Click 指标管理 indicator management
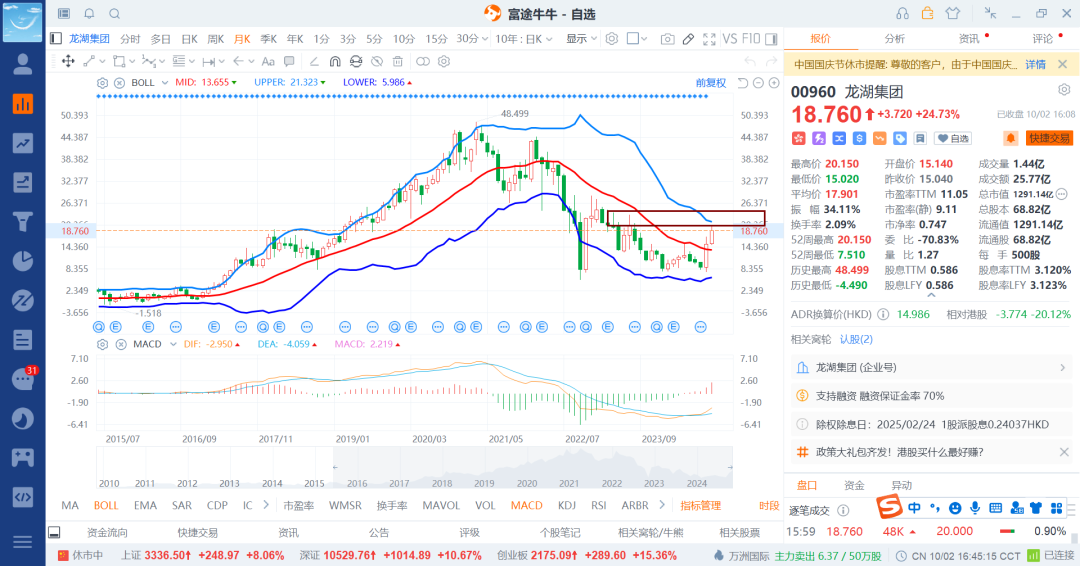 (700, 505)
